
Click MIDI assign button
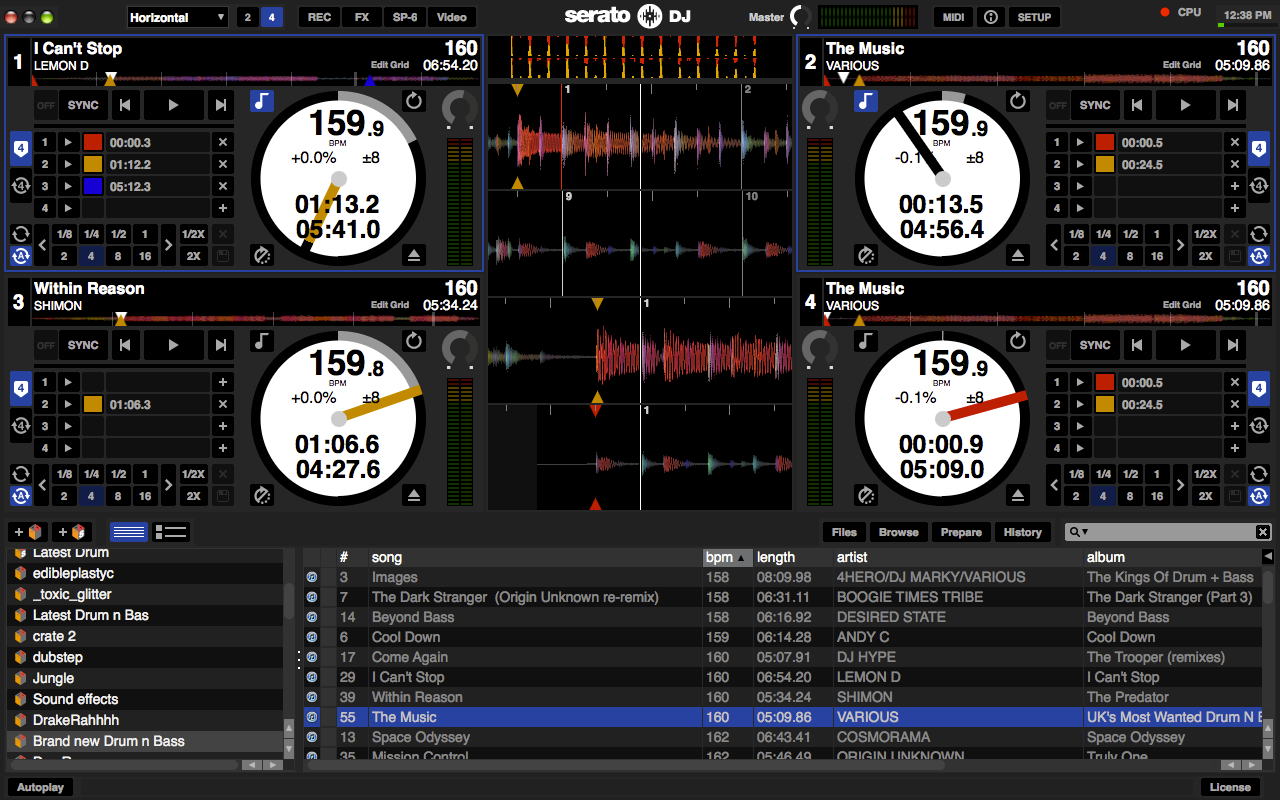[x=954, y=17]
